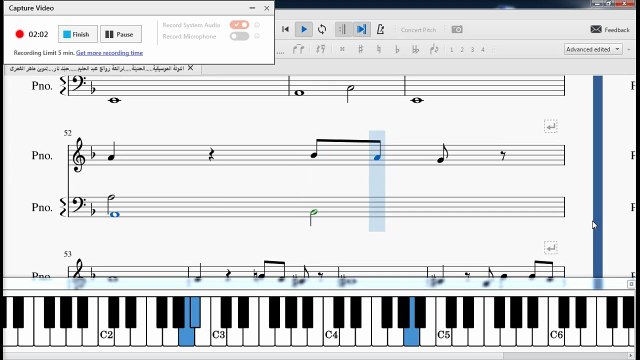Viewport: 640px width, 360px height.
Task: Open the image capture camera tool
Action: click(x=457, y=29)
